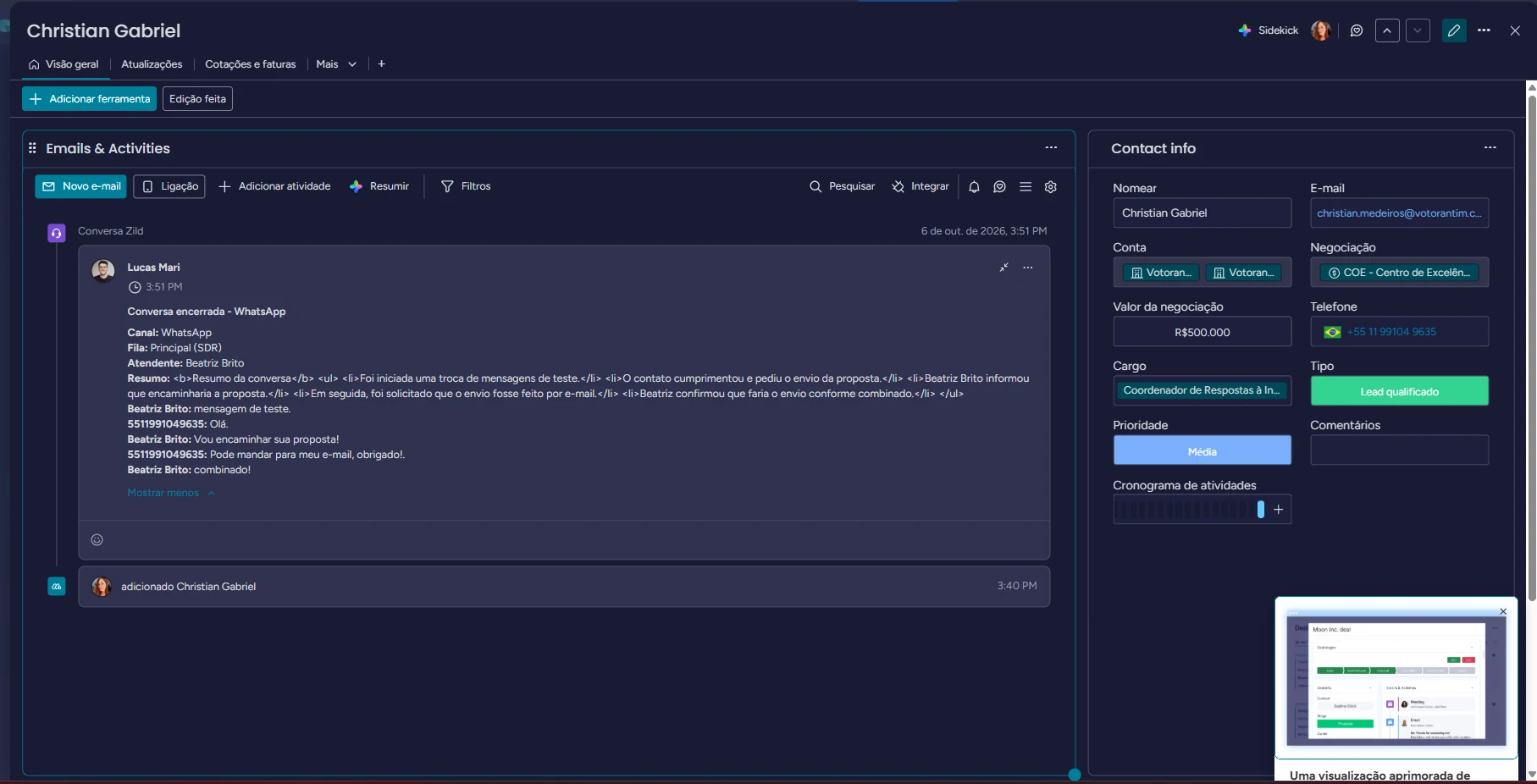Click Integrar integration button

pyautogui.click(x=920, y=186)
